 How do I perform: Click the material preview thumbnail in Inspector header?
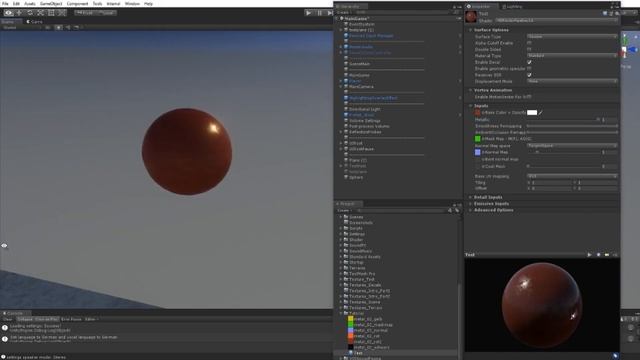coord(471,17)
